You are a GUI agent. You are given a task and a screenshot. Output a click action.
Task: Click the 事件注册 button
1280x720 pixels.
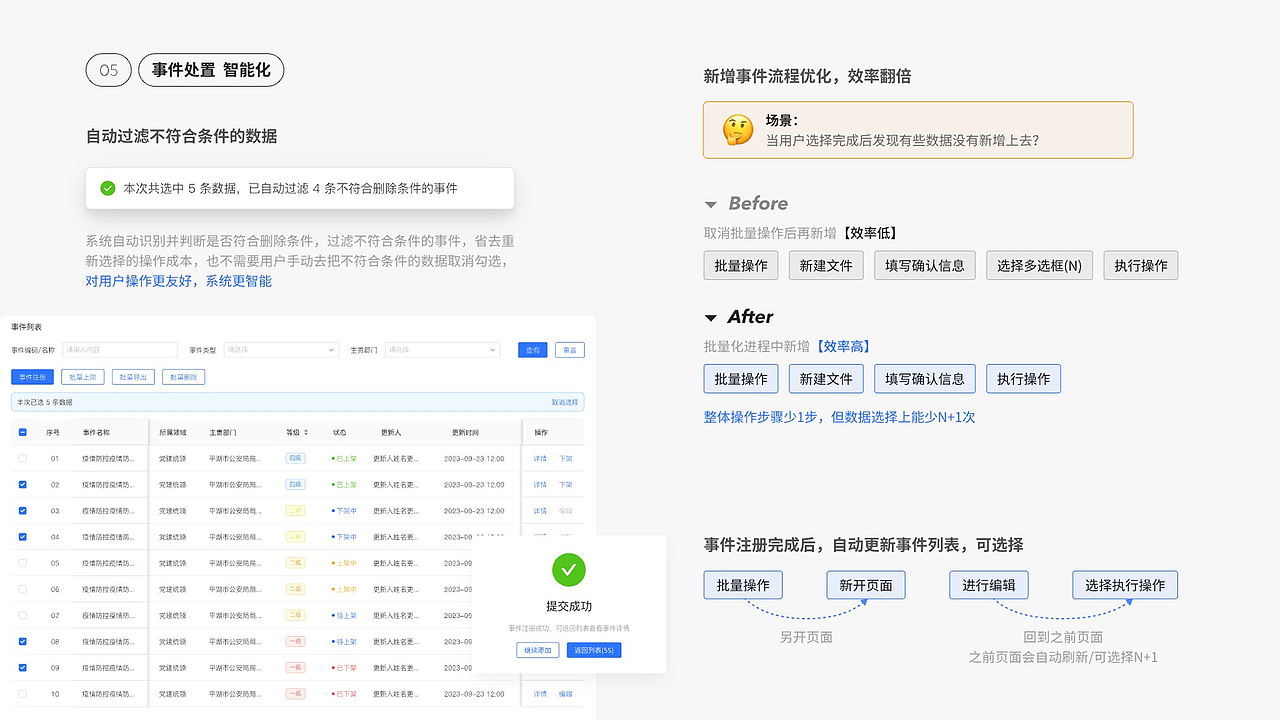pos(32,377)
